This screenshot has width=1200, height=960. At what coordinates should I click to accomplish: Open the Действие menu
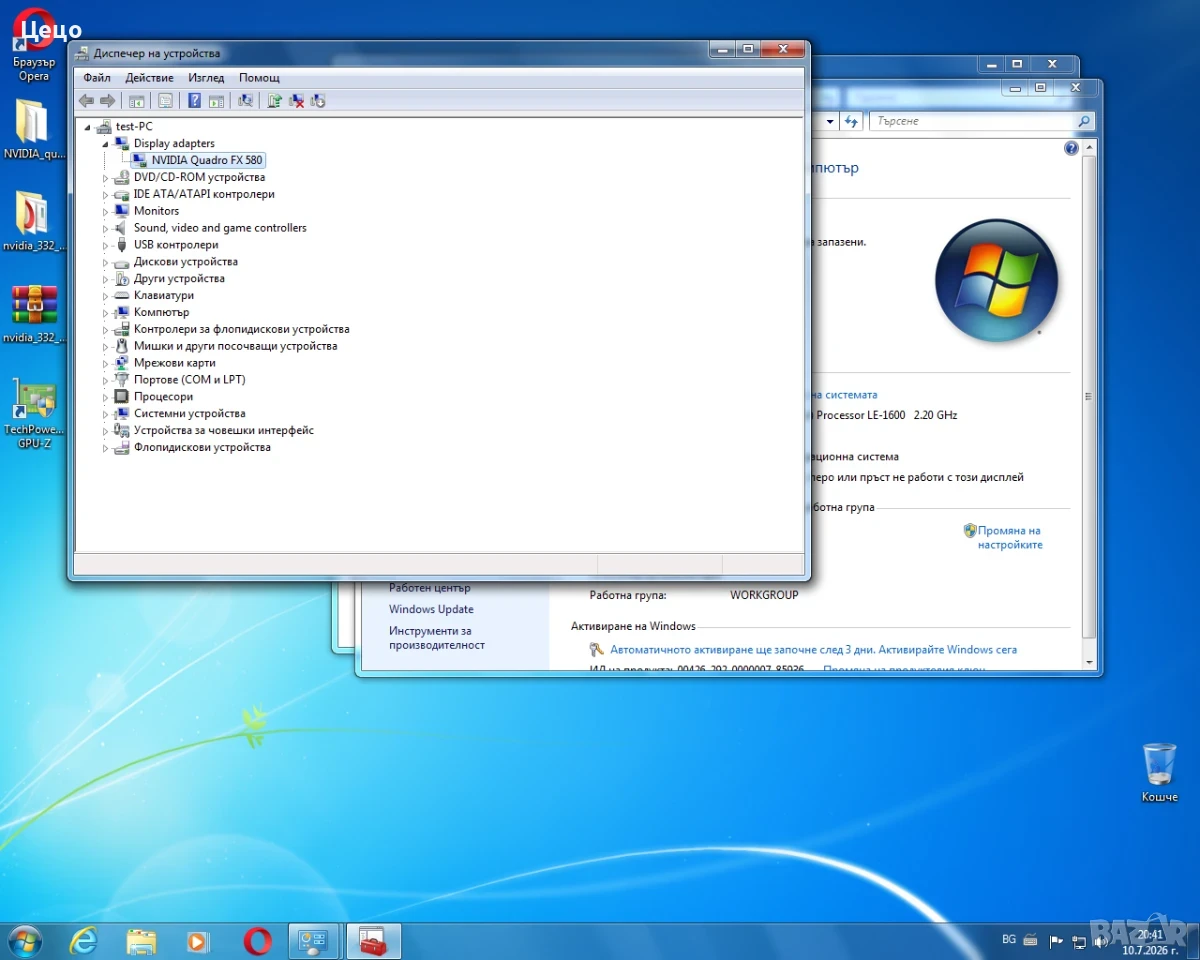click(x=149, y=78)
